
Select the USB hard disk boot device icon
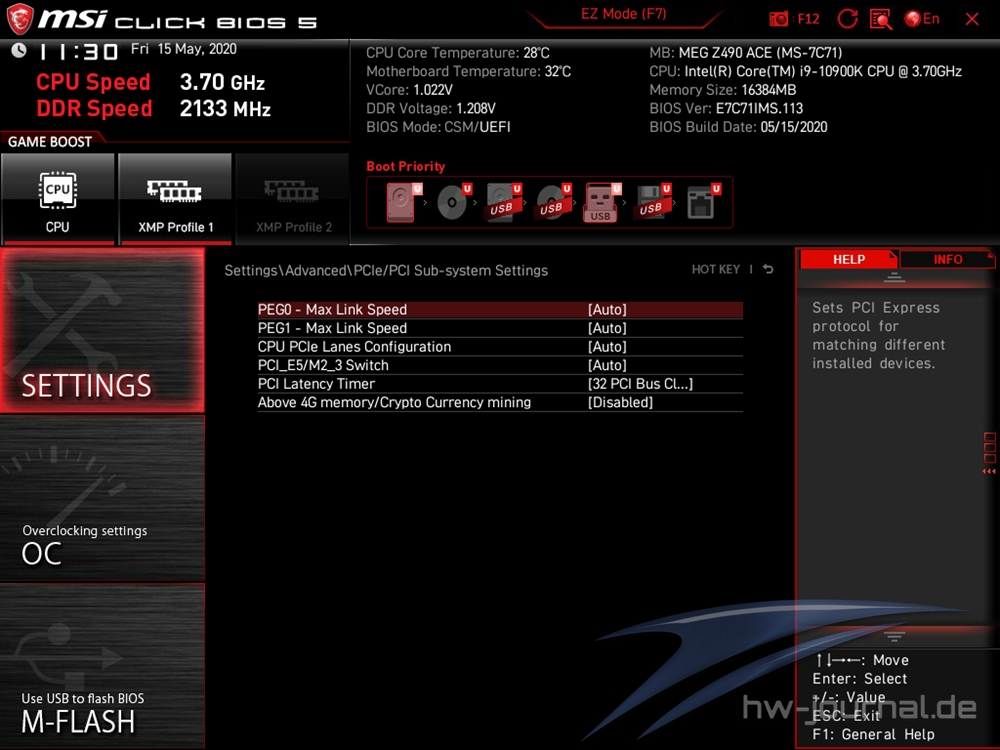click(x=504, y=202)
